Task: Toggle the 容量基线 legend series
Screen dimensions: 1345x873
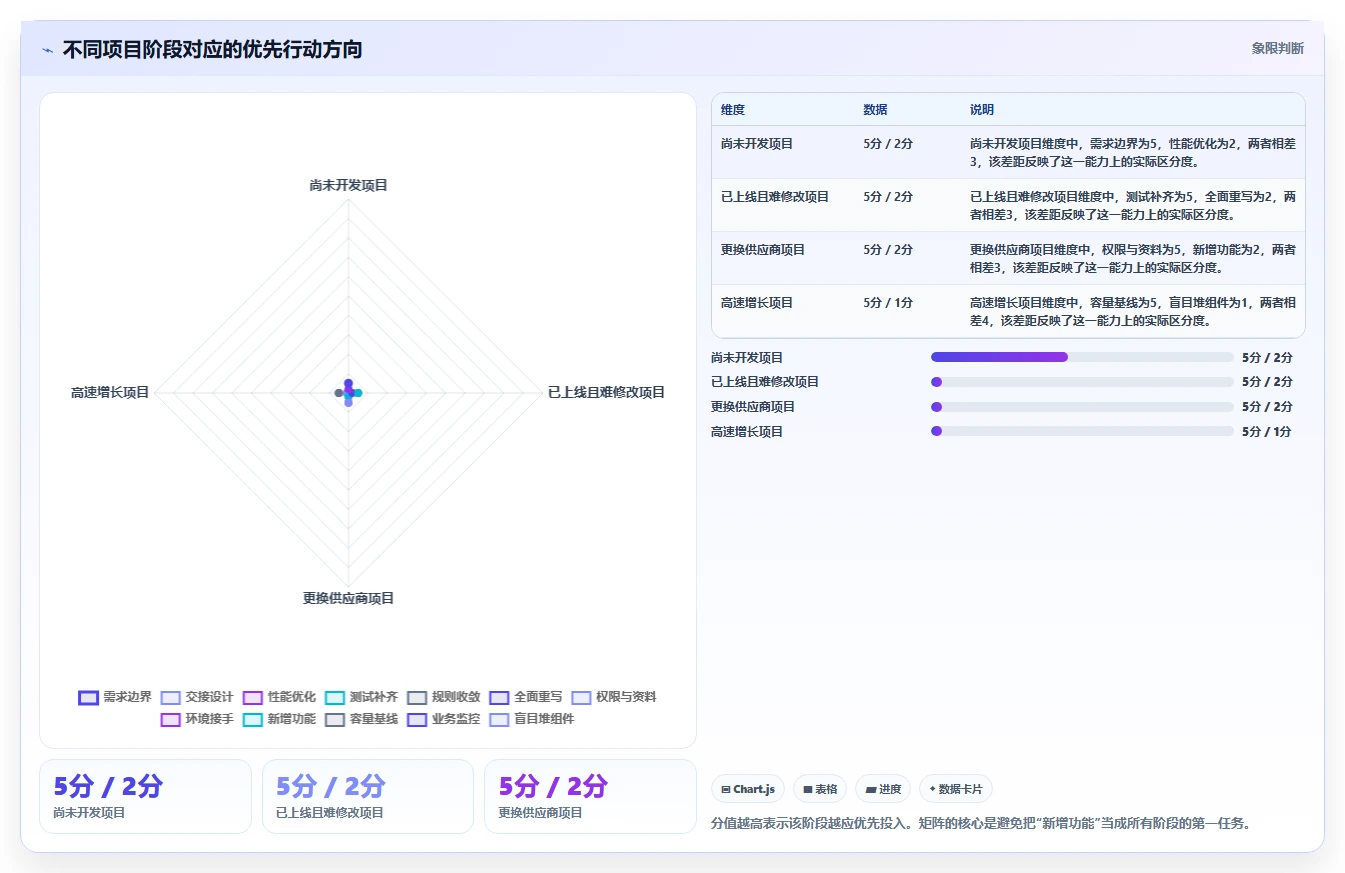Action: click(362, 719)
